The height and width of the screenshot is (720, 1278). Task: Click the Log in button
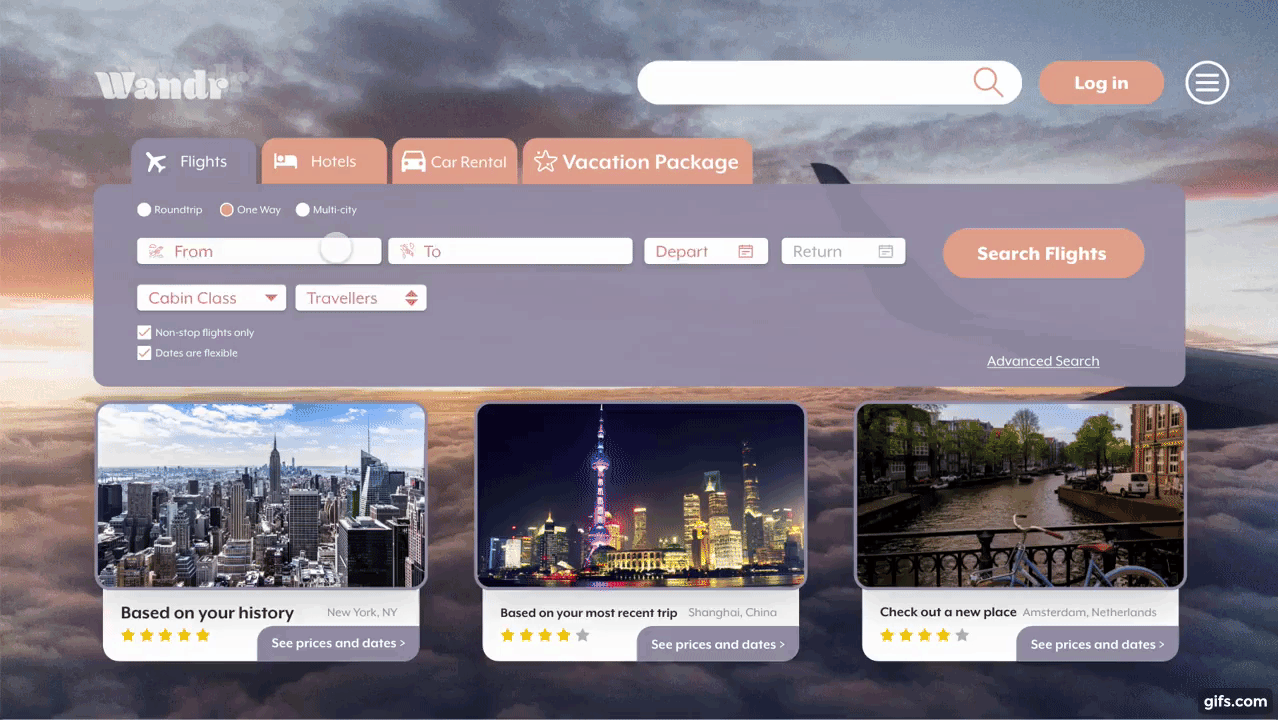click(1101, 83)
